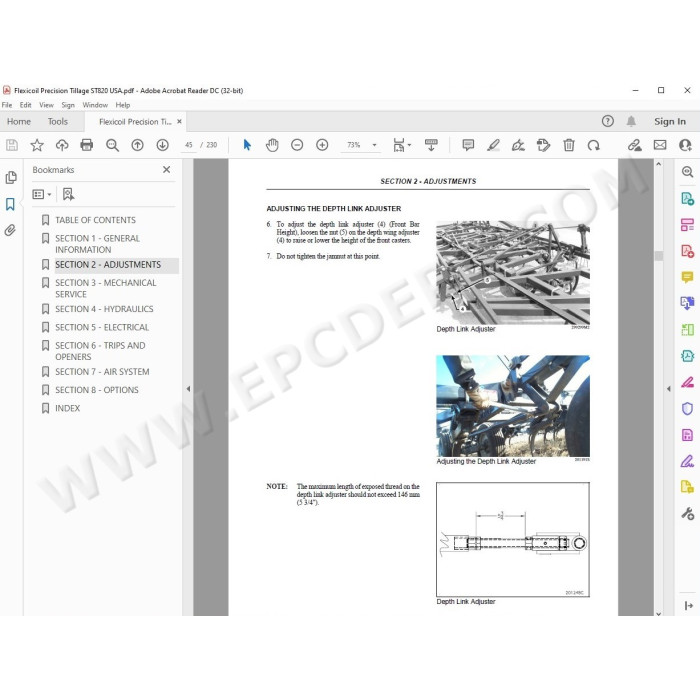Viewport: 700px width, 700px height.
Task: Open the Window menu
Action: pyautogui.click(x=95, y=105)
